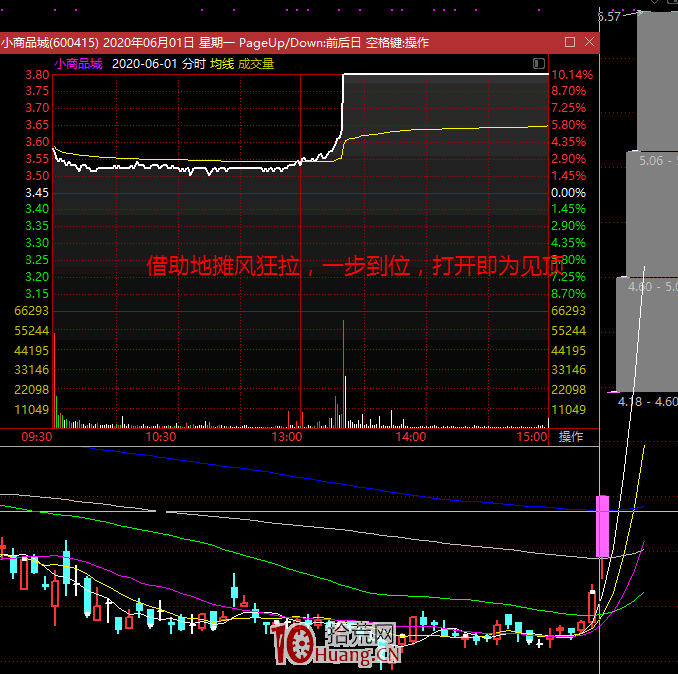Click the 14:00 time axis label

410,437
